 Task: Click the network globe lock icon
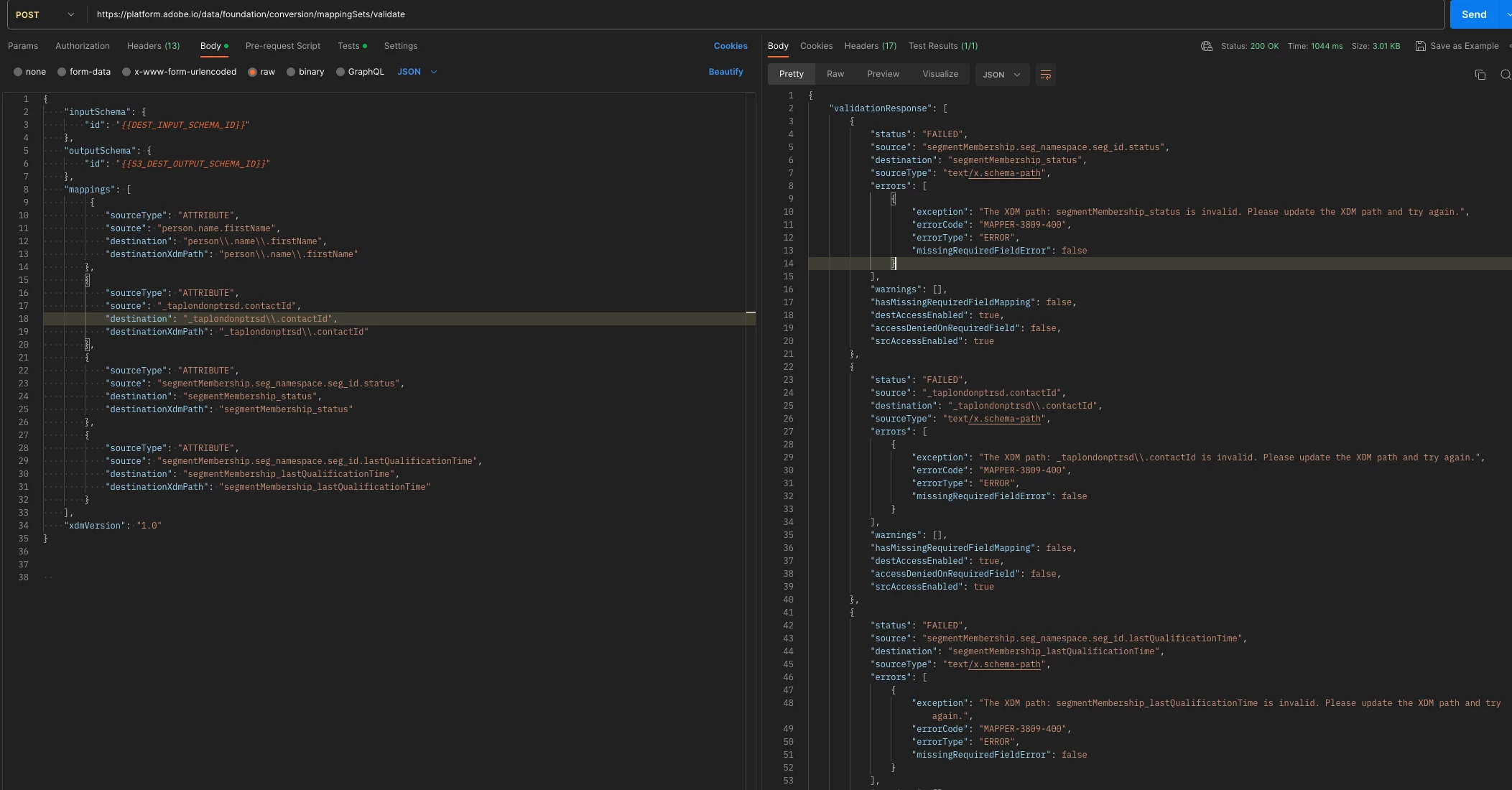tap(1206, 46)
